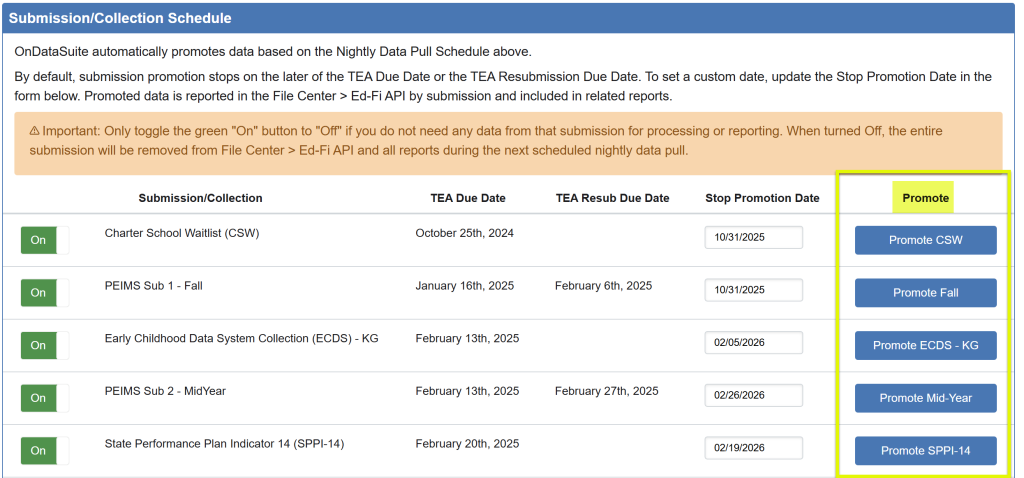This screenshot has height=478, width=1024.
Task: Click the Promote CSW button
Action: [x=925, y=240]
